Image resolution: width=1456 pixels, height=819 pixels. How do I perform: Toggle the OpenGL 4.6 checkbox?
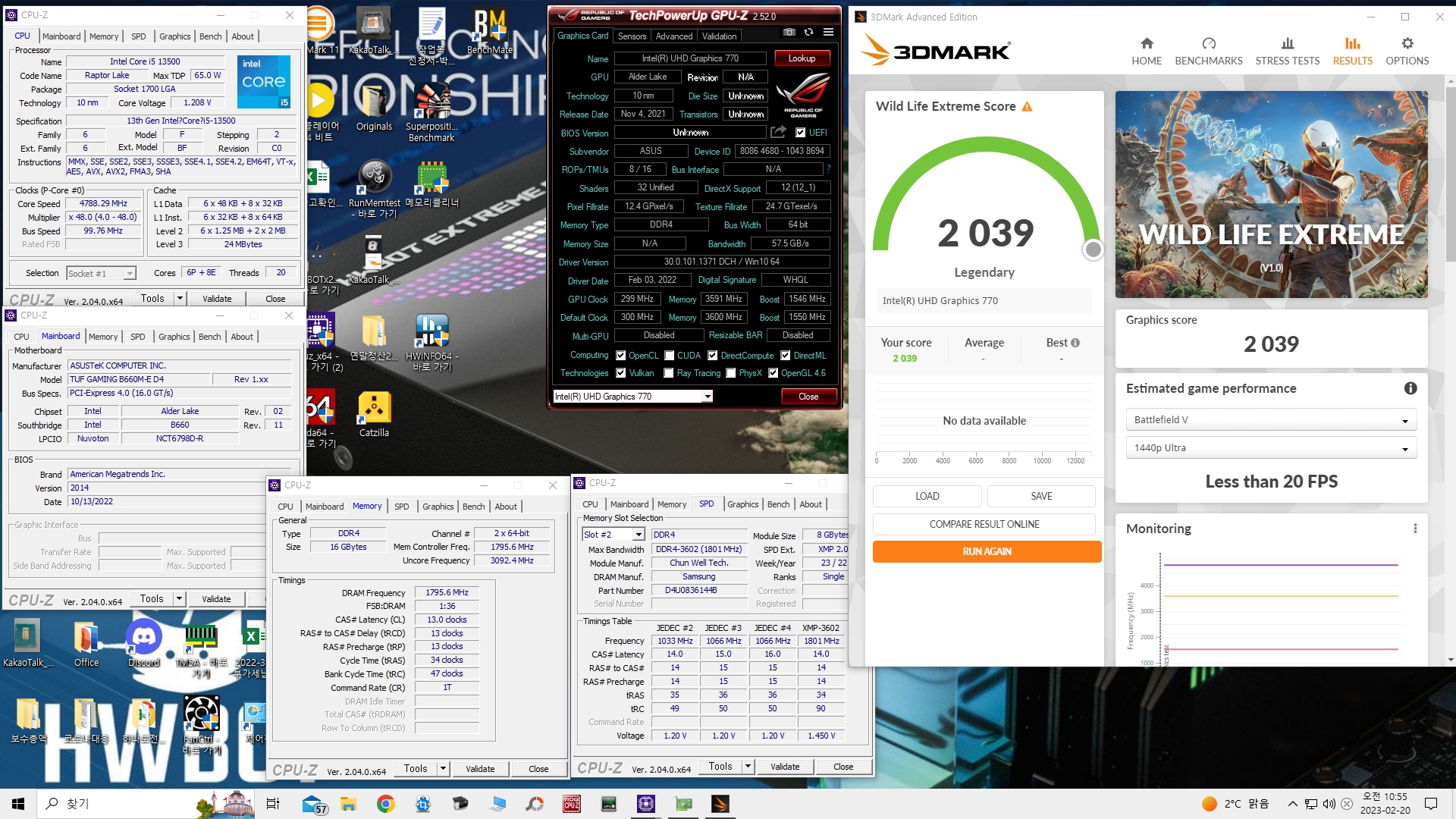(773, 373)
